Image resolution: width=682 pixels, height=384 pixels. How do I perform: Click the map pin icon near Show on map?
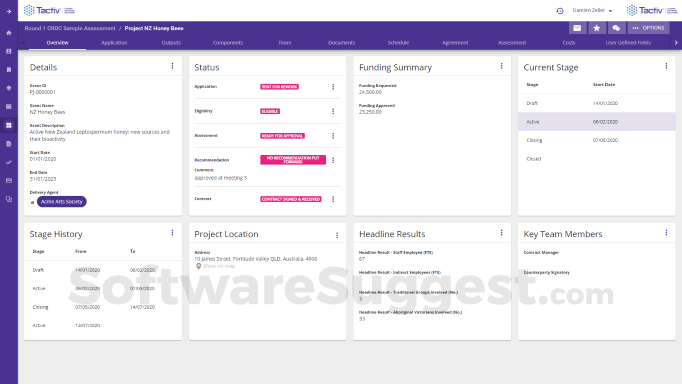[198, 266]
